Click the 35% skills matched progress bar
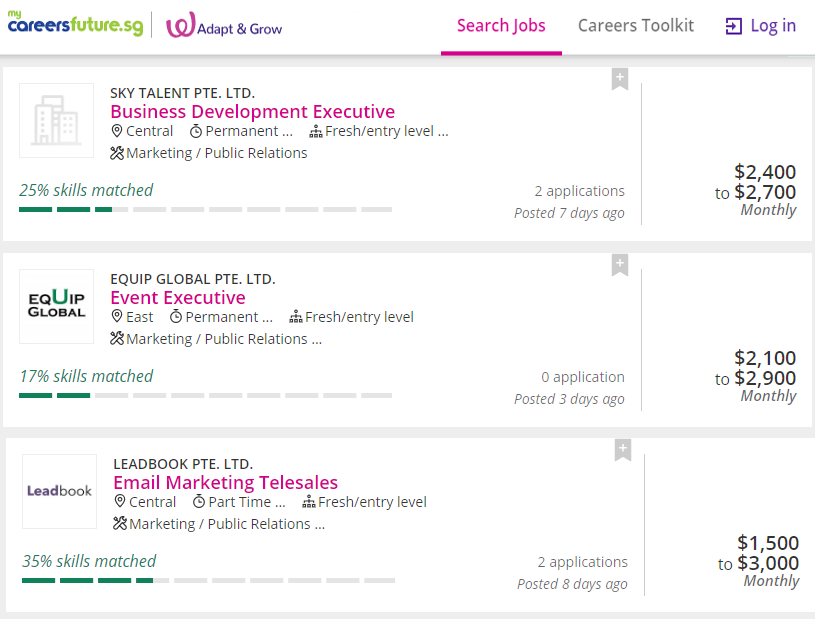Image resolution: width=815 pixels, height=619 pixels. 208,580
